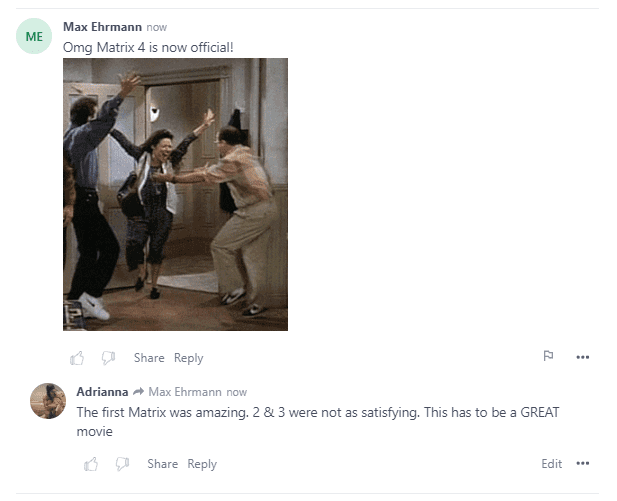Edit Adrianna's comment

552,464
